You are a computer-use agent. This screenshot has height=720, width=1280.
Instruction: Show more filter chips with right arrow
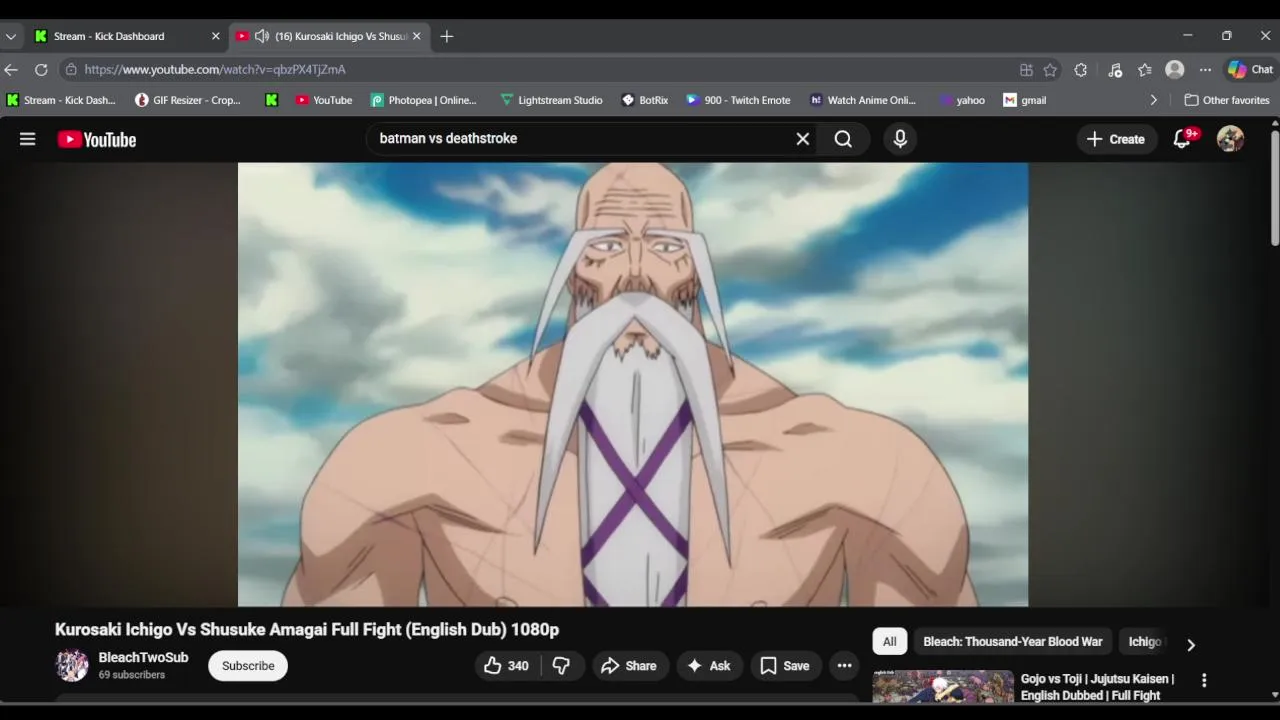(x=1190, y=645)
